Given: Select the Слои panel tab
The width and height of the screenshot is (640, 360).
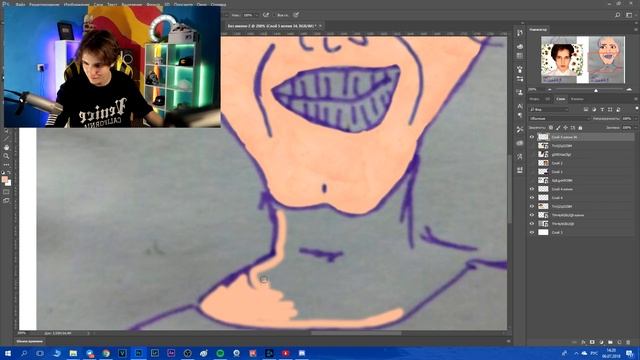Looking at the screenshot, I should click(x=561, y=99).
